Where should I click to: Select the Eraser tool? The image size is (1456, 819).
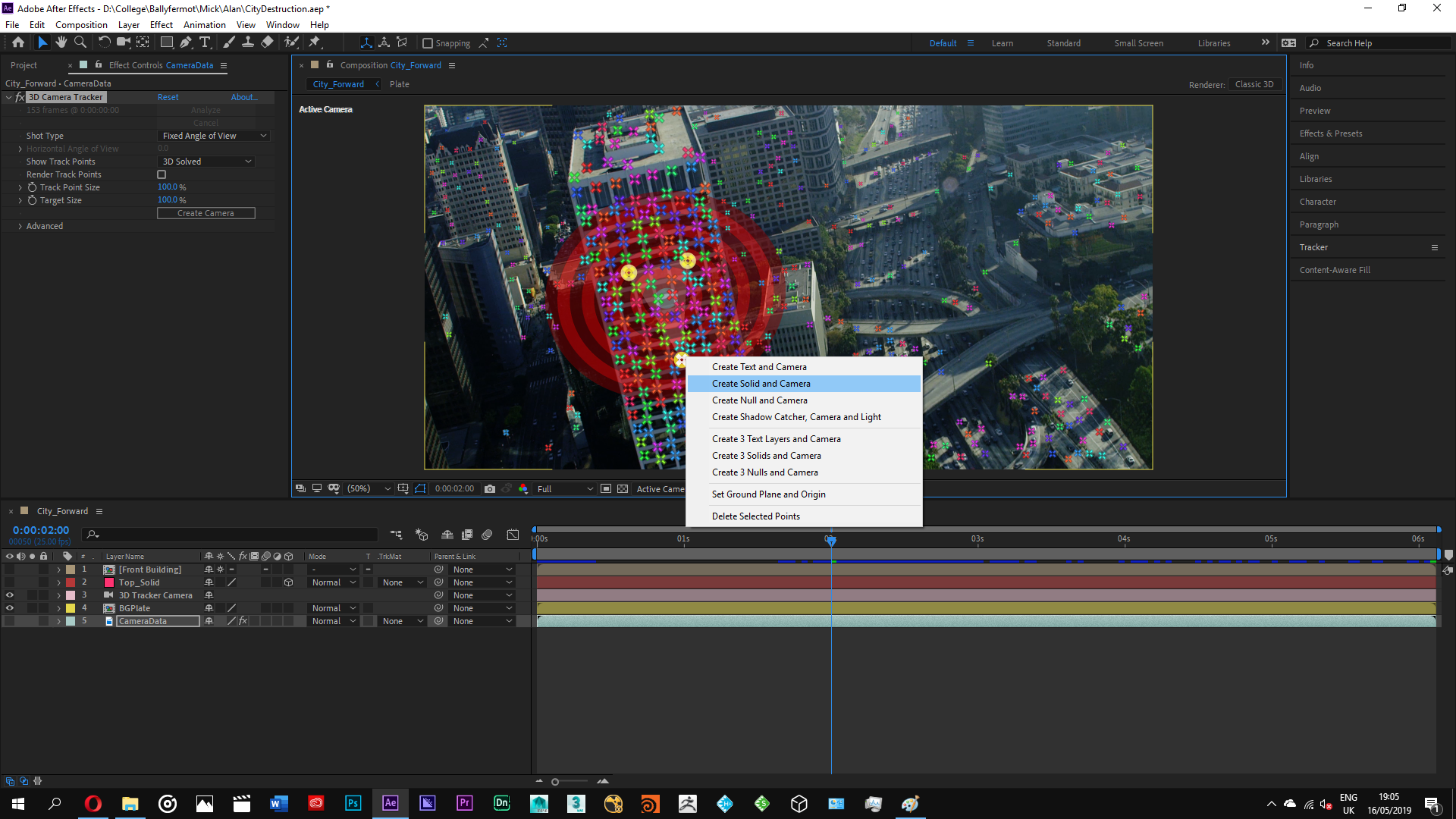(x=267, y=42)
